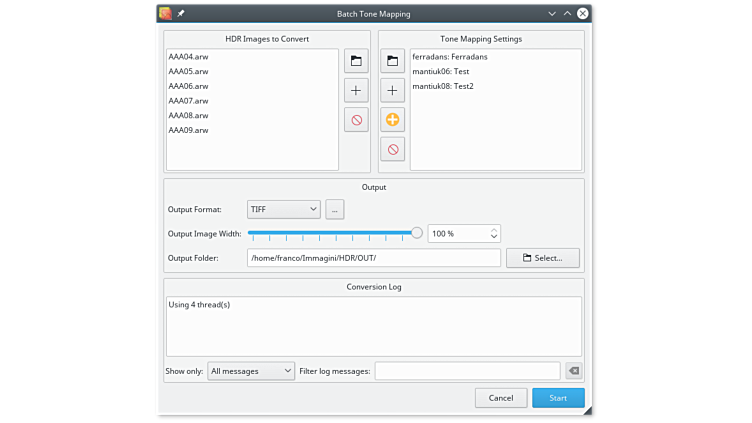
Task: Click the output width percentage spinner arrows
Action: [x=494, y=233]
